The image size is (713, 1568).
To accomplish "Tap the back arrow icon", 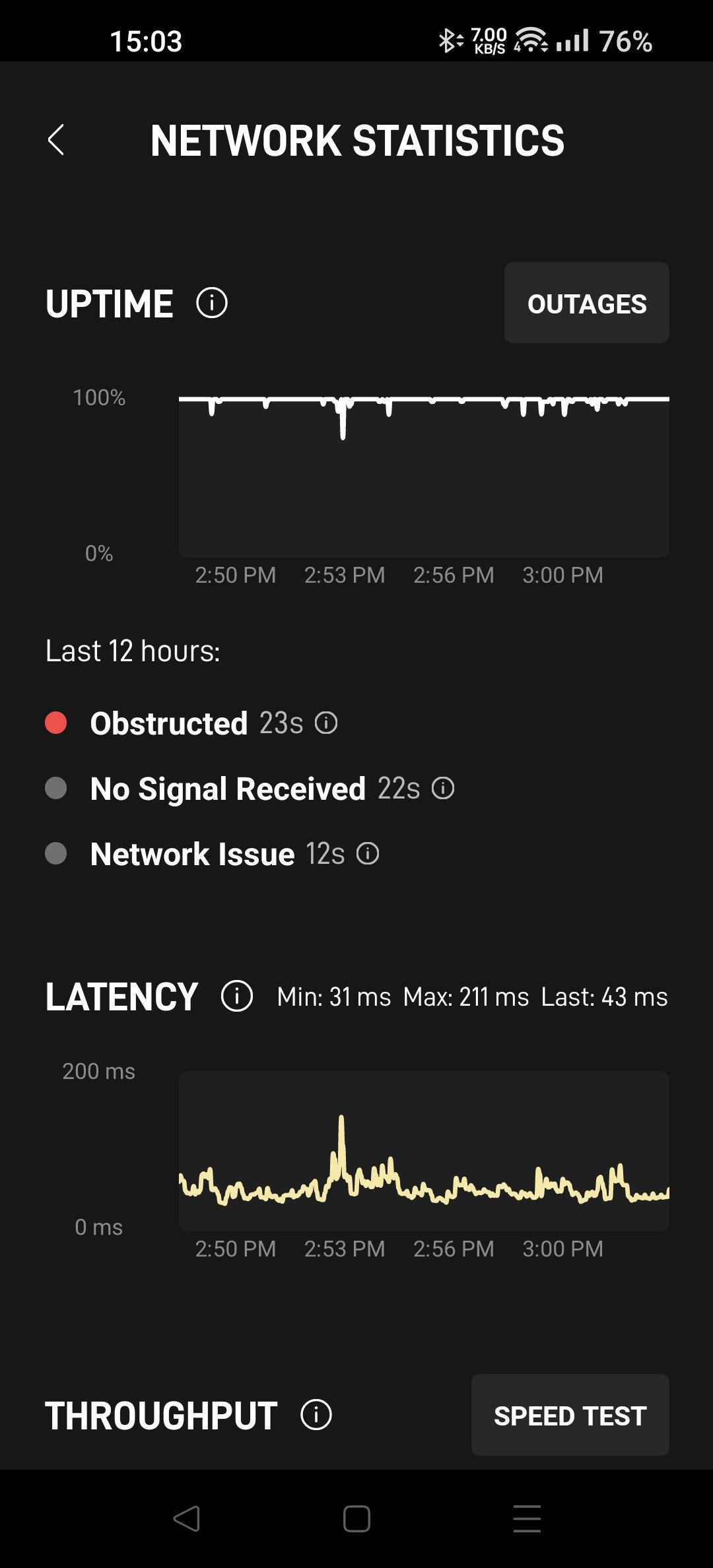I will click(56, 140).
